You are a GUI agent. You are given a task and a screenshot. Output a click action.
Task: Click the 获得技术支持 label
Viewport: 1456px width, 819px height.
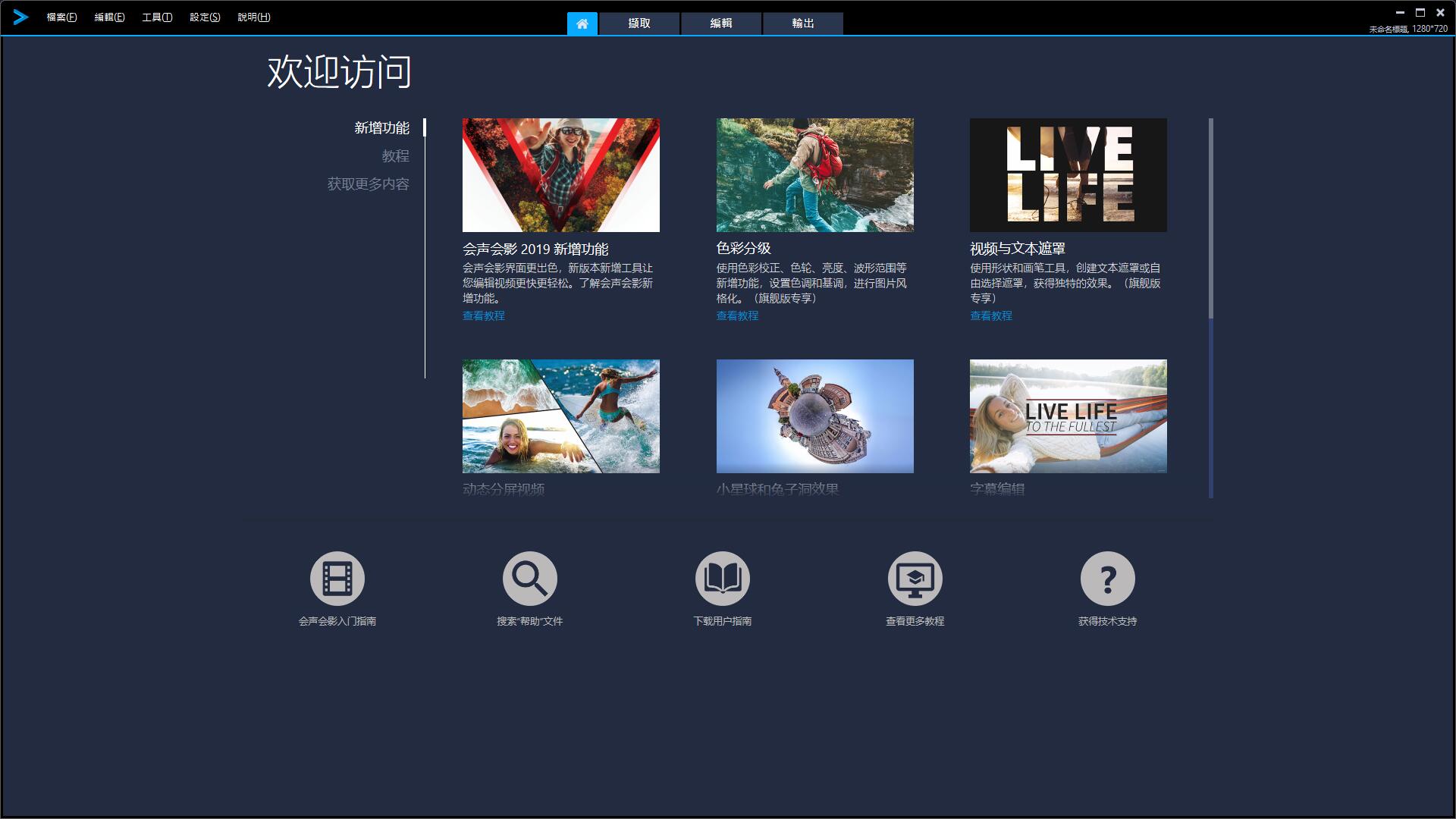point(1108,621)
